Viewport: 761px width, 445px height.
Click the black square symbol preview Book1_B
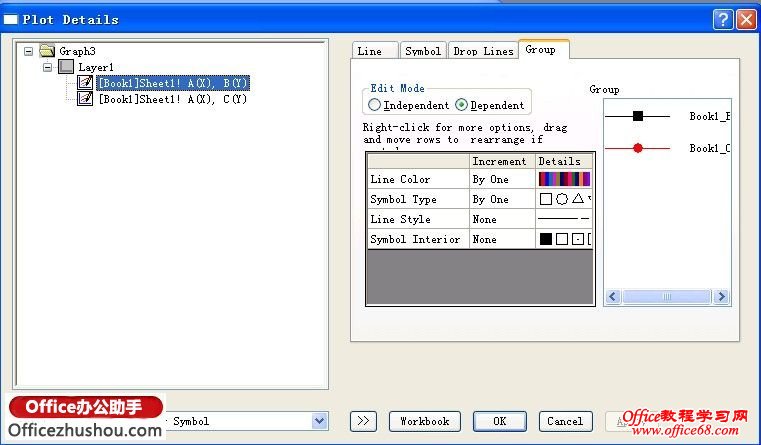coord(638,116)
